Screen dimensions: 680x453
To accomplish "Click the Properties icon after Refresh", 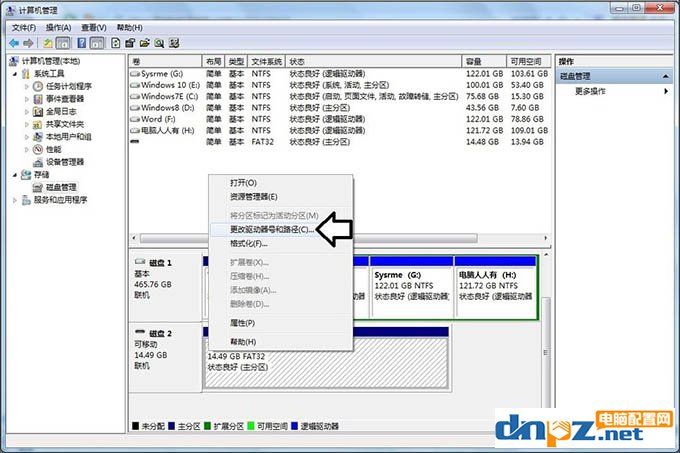I will coord(130,43).
